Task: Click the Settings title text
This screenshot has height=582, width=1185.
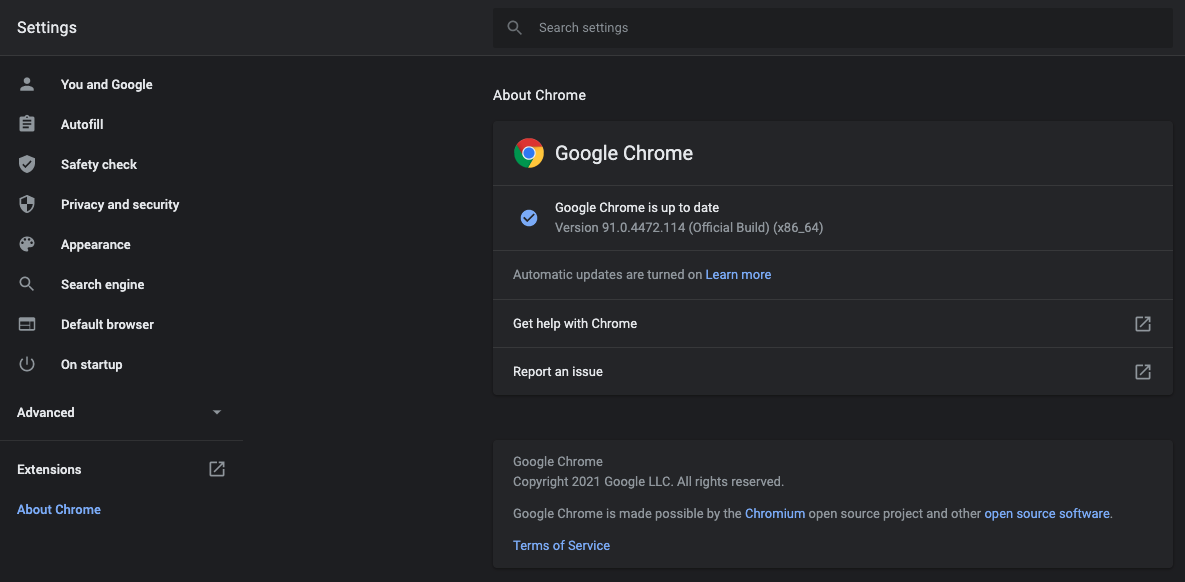Action: coord(47,28)
